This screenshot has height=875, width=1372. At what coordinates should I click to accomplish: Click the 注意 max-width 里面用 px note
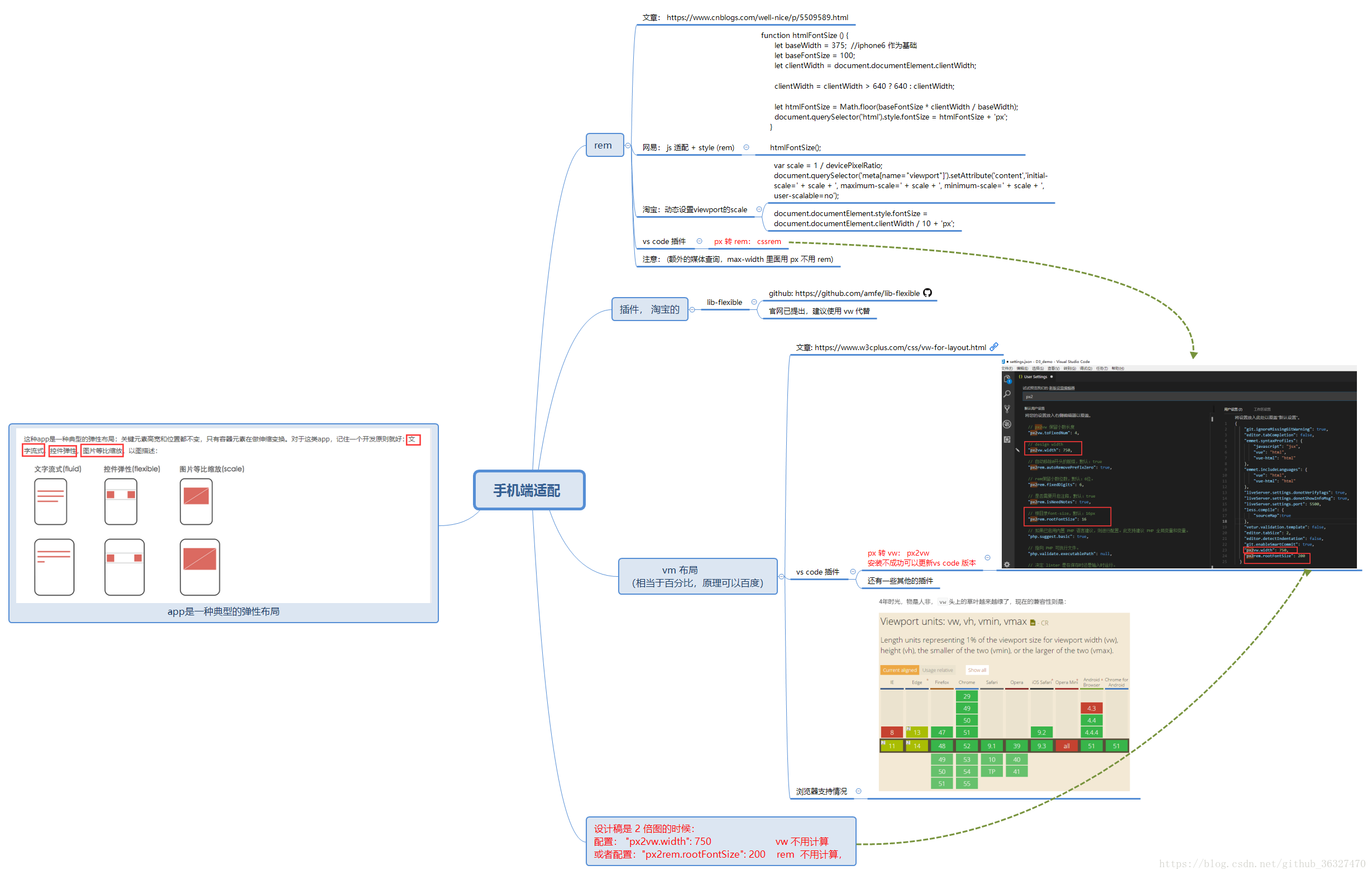point(737,260)
